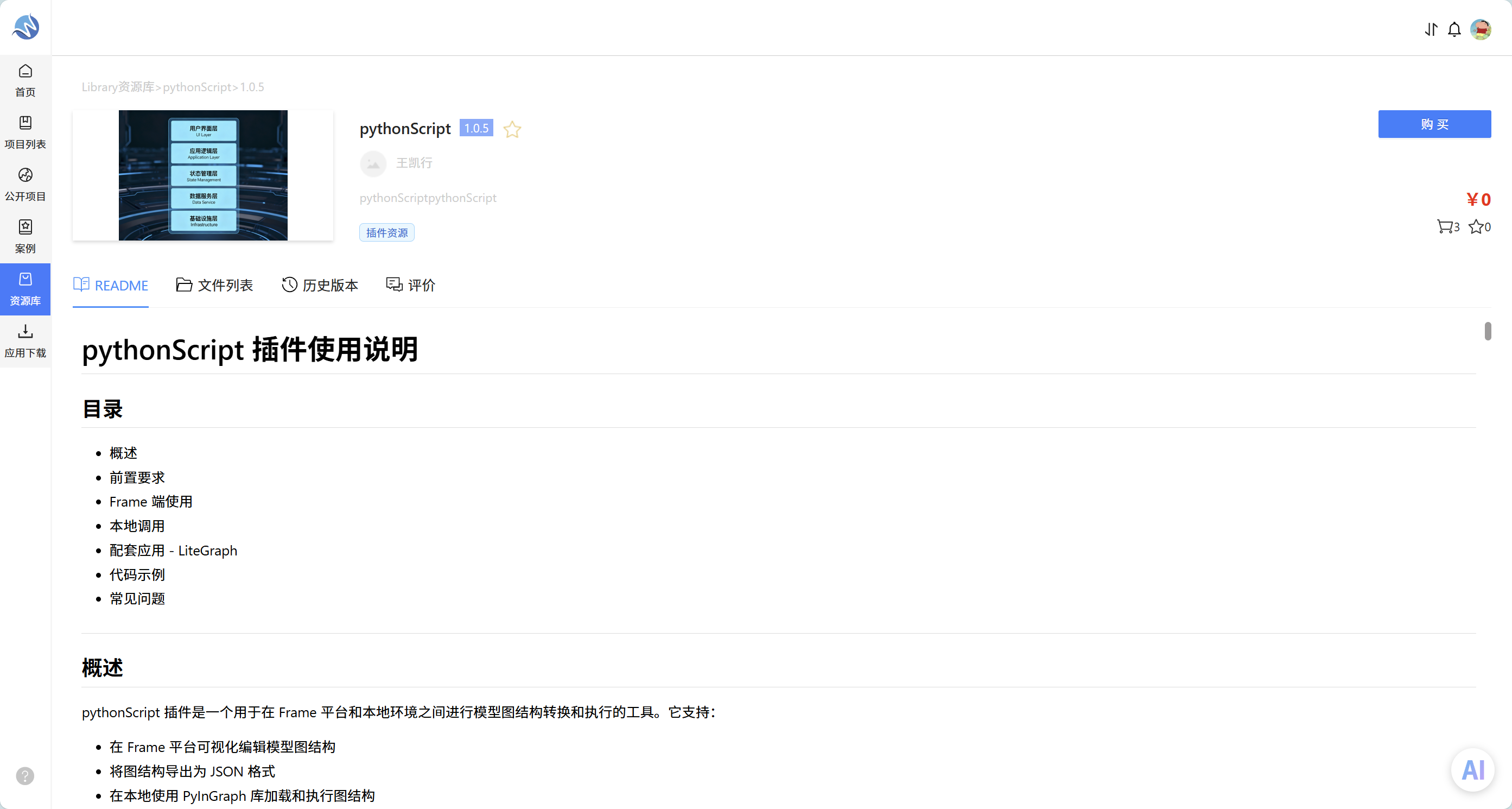Screen dimensions: 1512x809
Task: Switch to the 文件列表 tab
Action: [215, 286]
